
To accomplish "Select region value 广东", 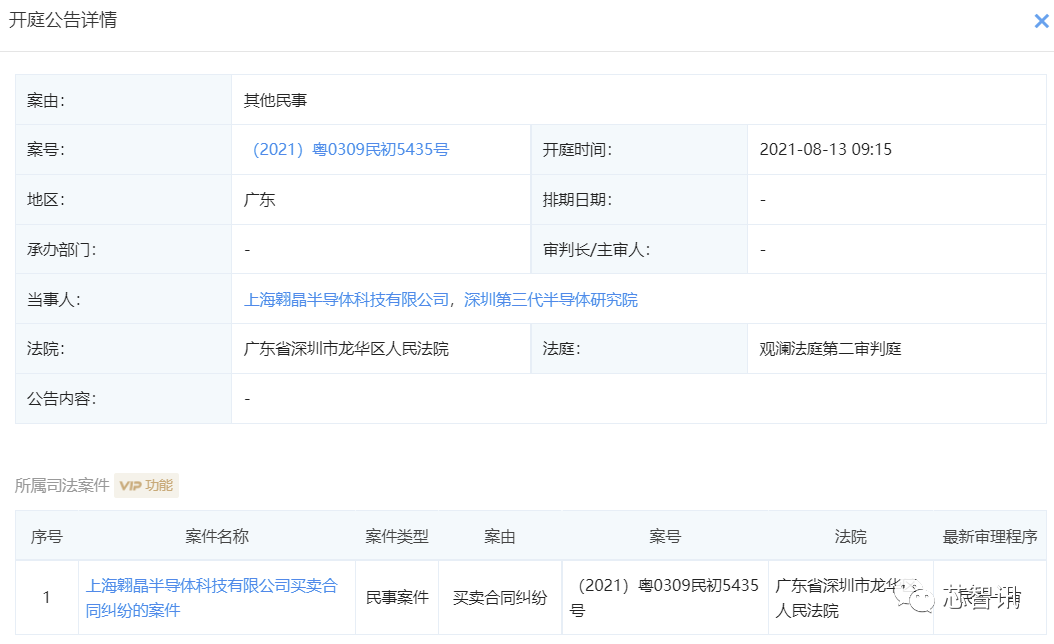I will (259, 200).
